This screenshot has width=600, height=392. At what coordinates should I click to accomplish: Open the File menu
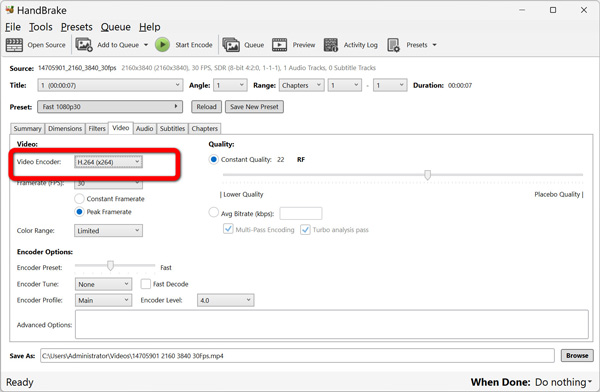click(13, 27)
